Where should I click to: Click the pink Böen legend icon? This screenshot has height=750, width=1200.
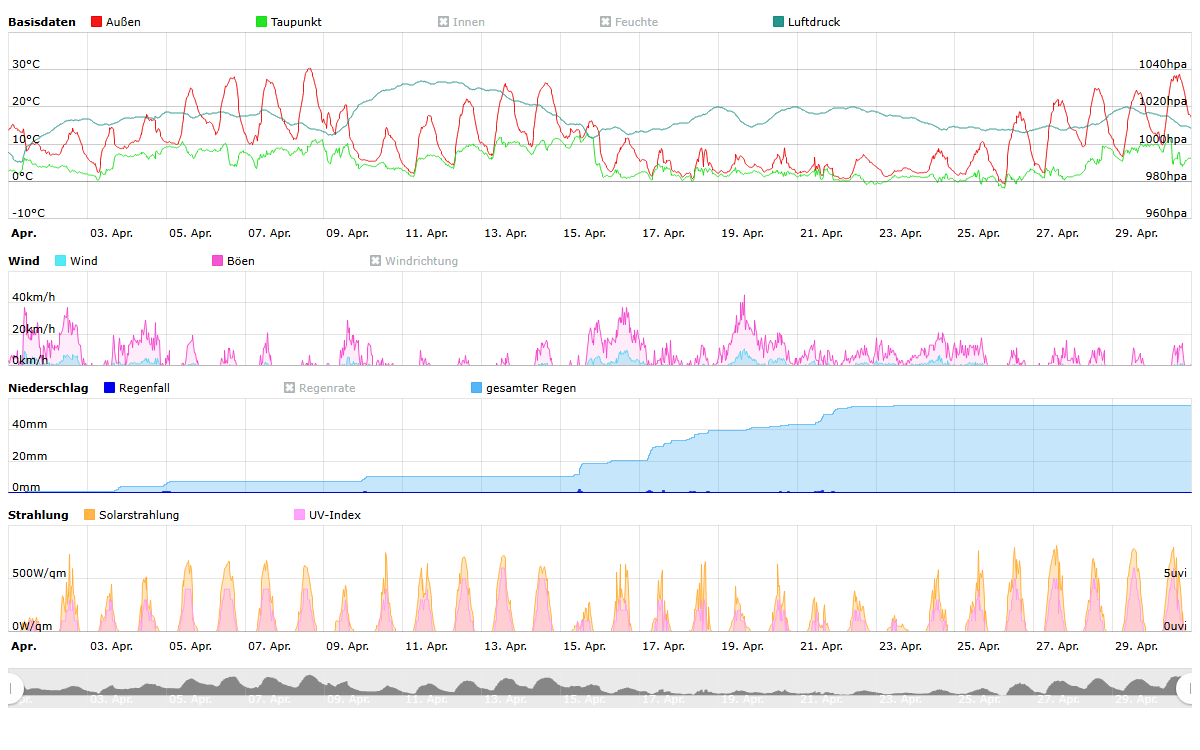coord(217,261)
